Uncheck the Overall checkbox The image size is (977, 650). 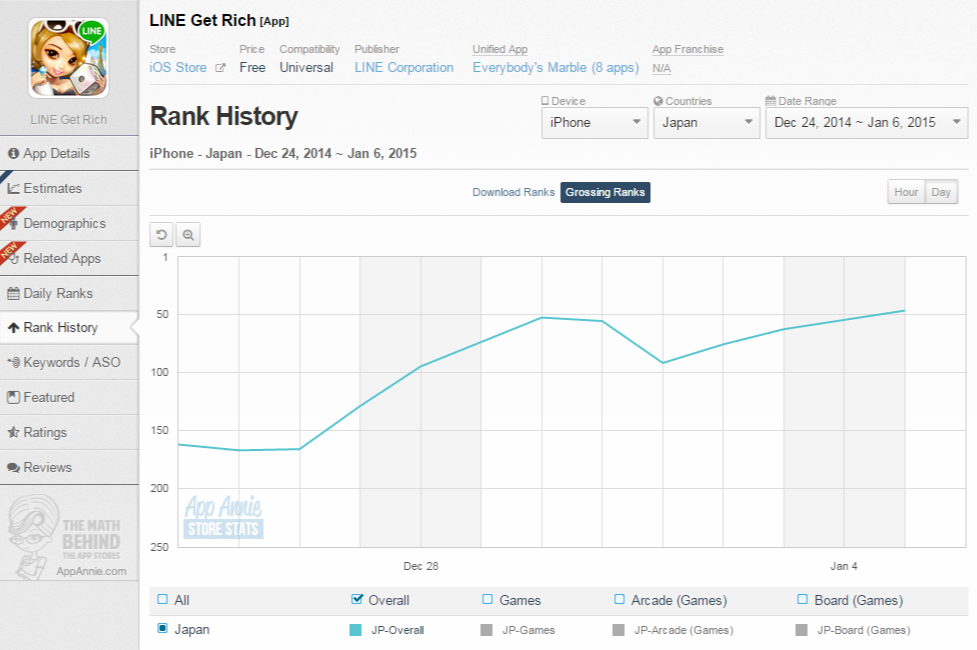(x=356, y=600)
